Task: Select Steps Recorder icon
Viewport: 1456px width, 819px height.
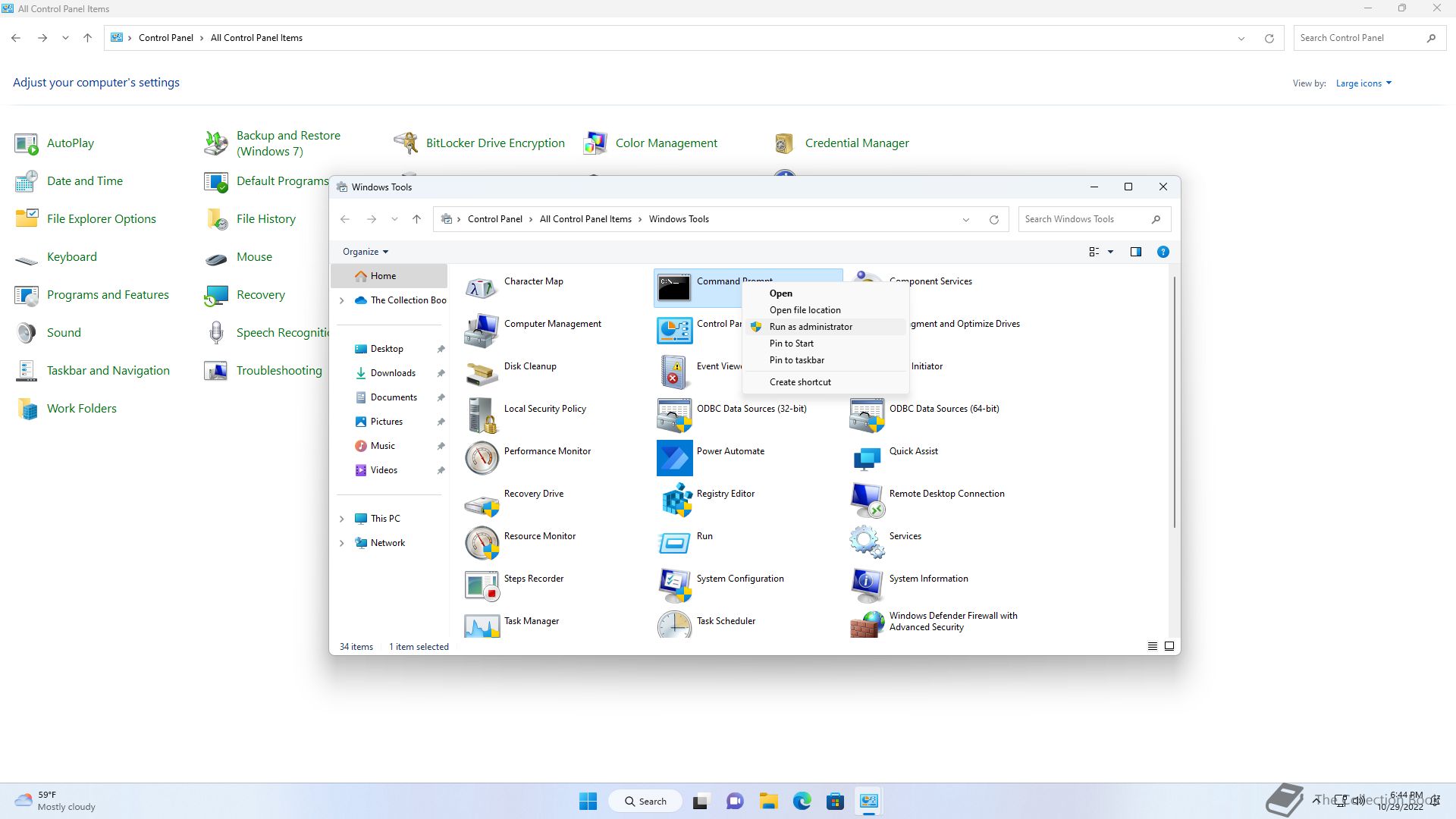Action: click(482, 585)
